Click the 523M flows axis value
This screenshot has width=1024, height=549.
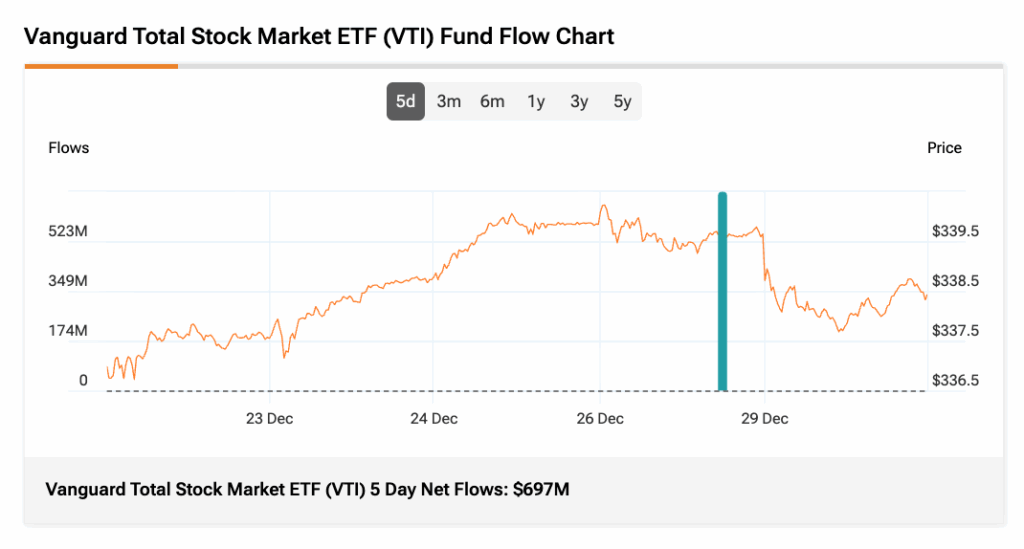pyautogui.click(x=69, y=231)
